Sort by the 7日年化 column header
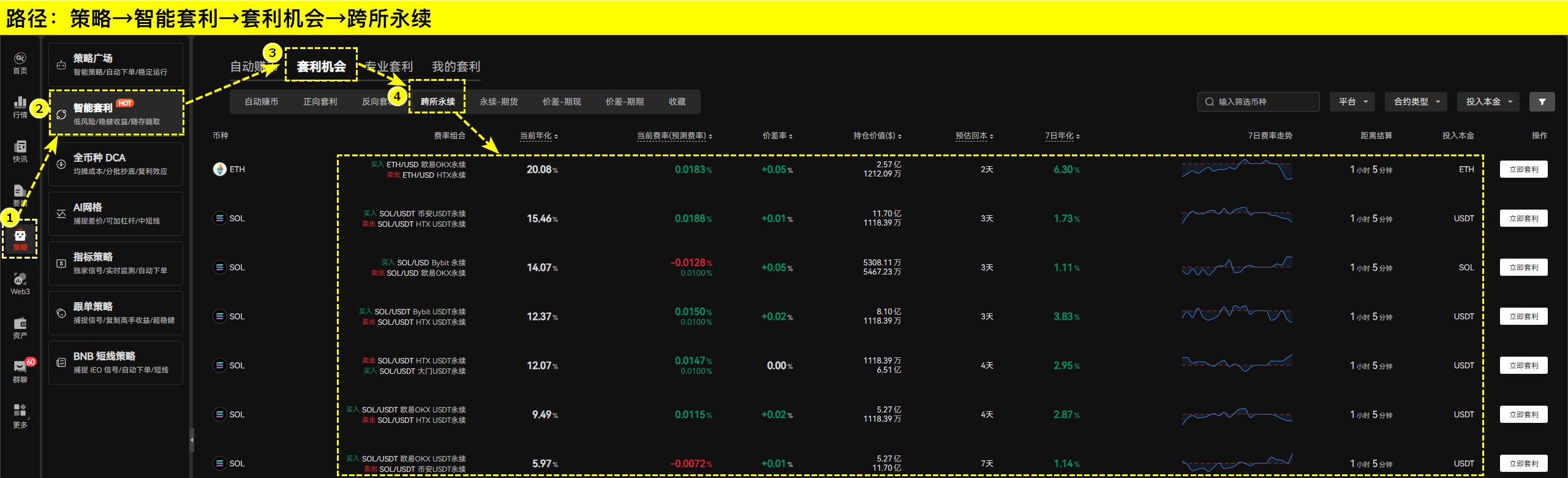Screen dimensions: 1568x478 coord(1062,136)
